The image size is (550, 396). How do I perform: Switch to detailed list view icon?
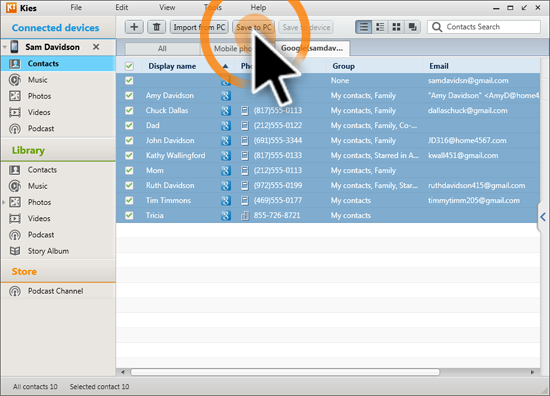pos(380,27)
